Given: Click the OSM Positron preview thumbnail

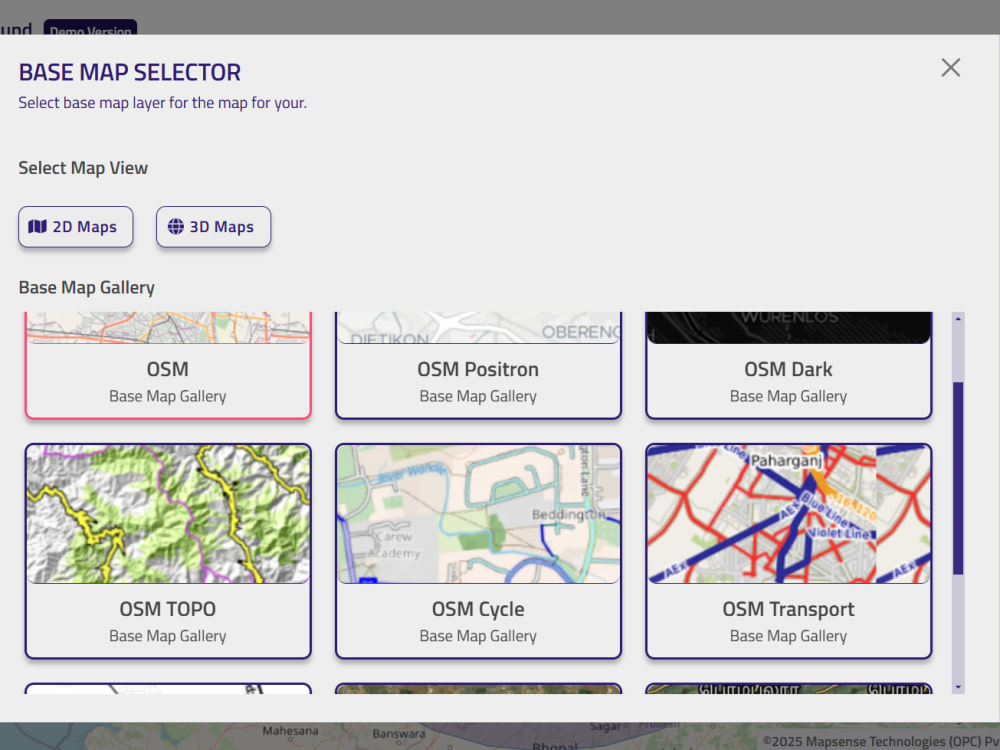Looking at the screenshot, I should [x=478, y=328].
